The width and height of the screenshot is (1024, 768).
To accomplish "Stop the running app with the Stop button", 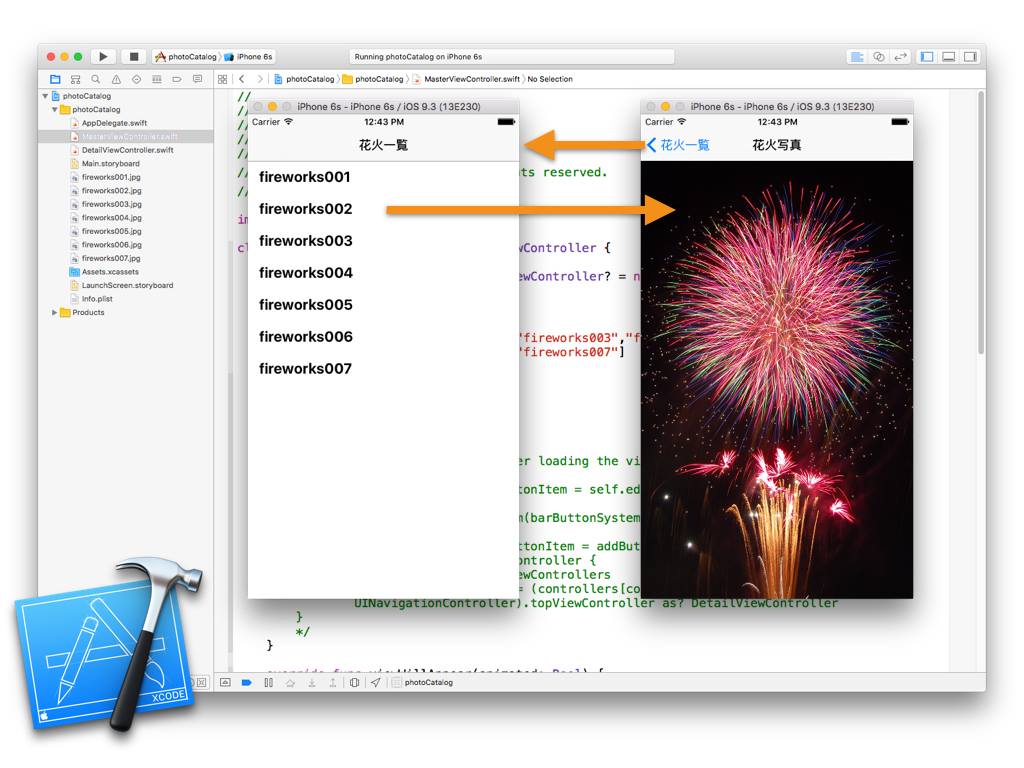I will [133, 57].
